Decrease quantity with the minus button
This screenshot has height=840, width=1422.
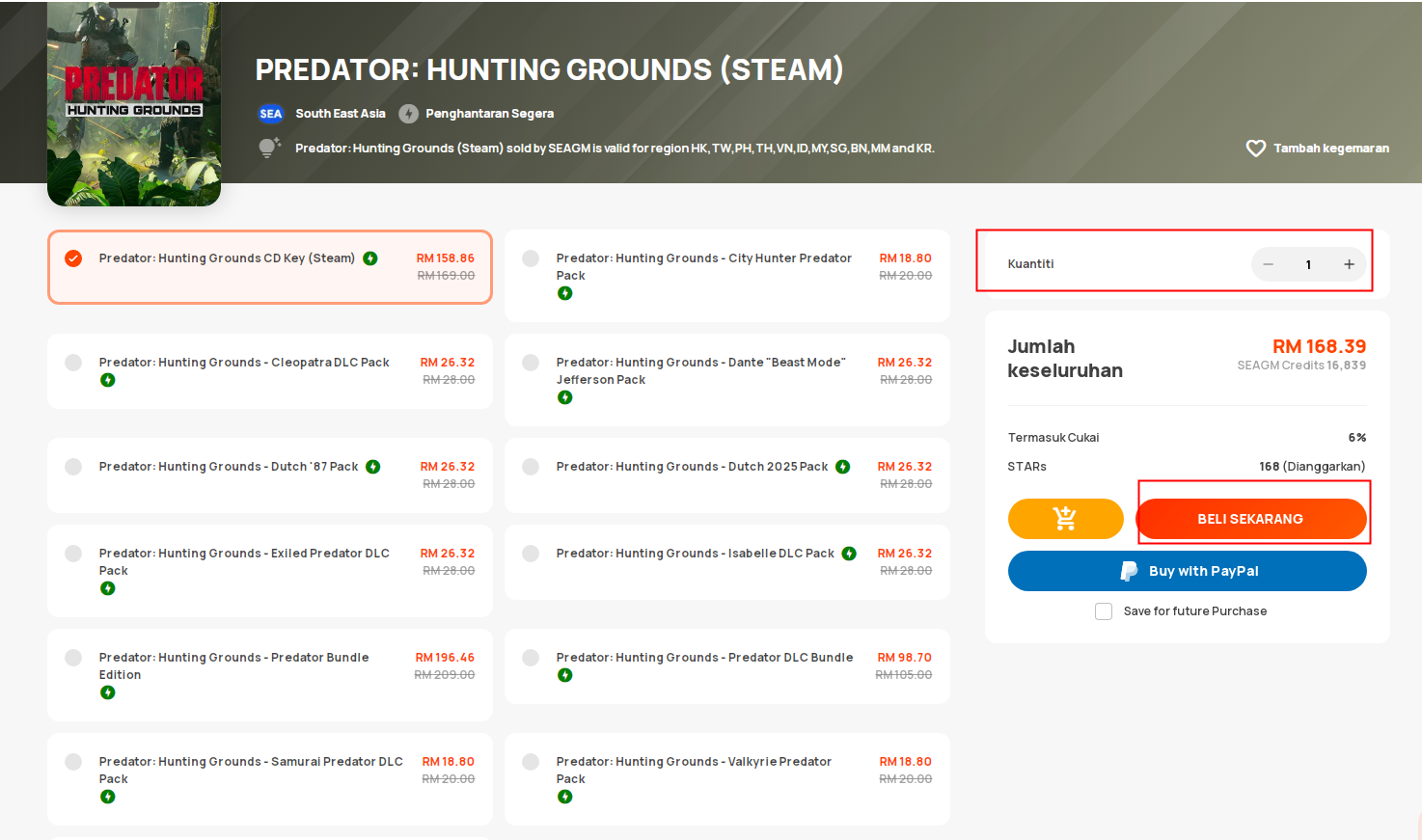[x=1269, y=264]
